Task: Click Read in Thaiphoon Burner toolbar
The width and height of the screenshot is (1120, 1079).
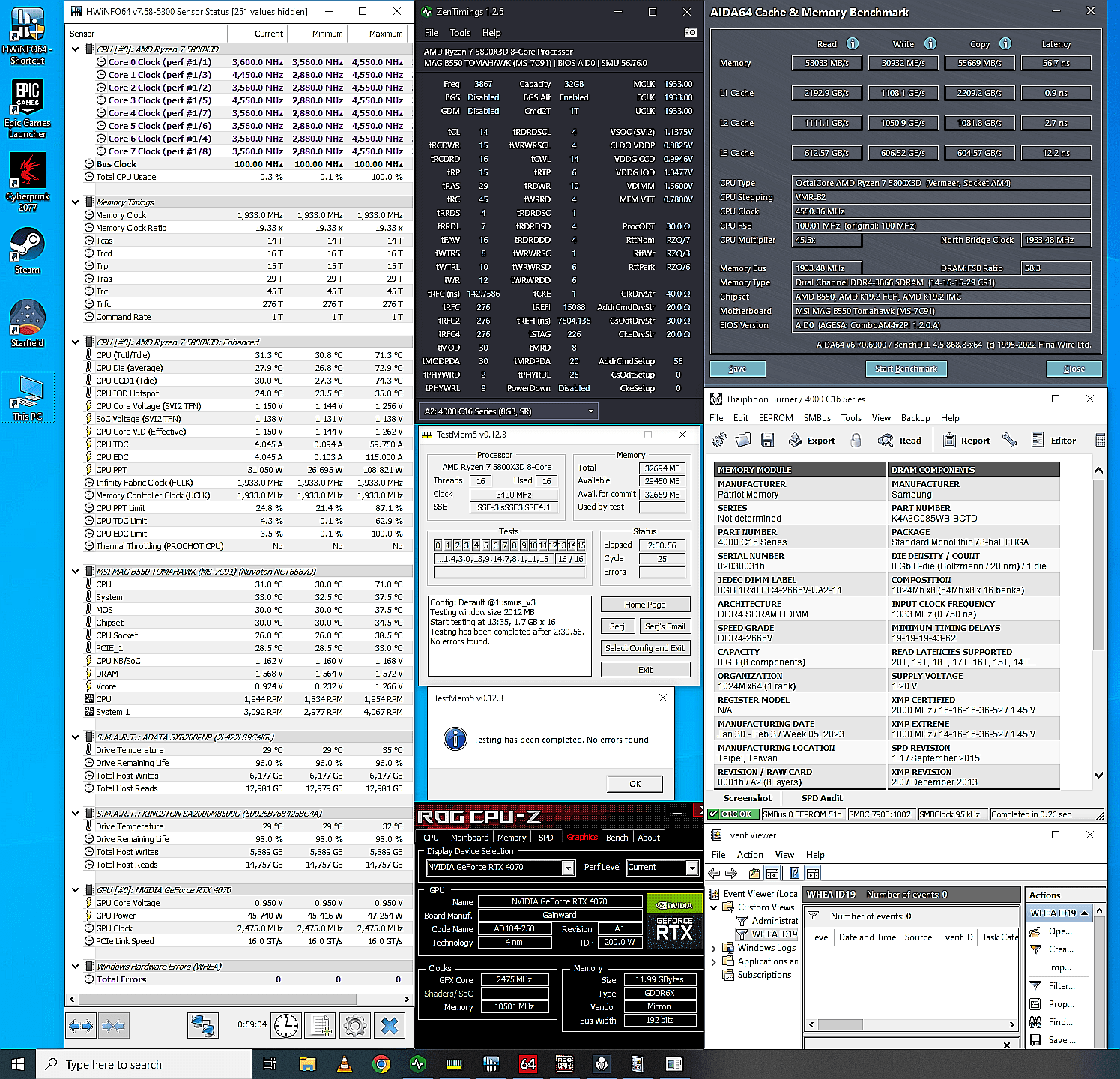Action: 901,441
